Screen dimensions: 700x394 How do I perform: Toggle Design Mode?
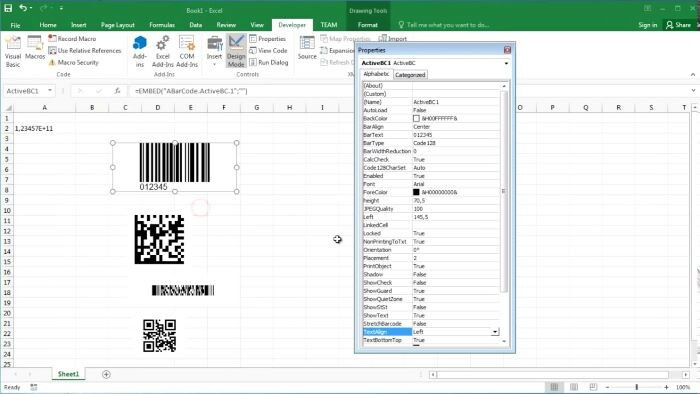[x=236, y=51]
